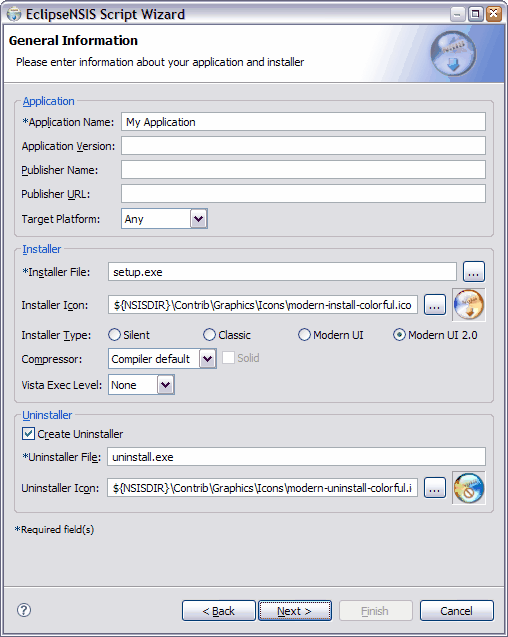Click the Application group label

coord(48,101)
